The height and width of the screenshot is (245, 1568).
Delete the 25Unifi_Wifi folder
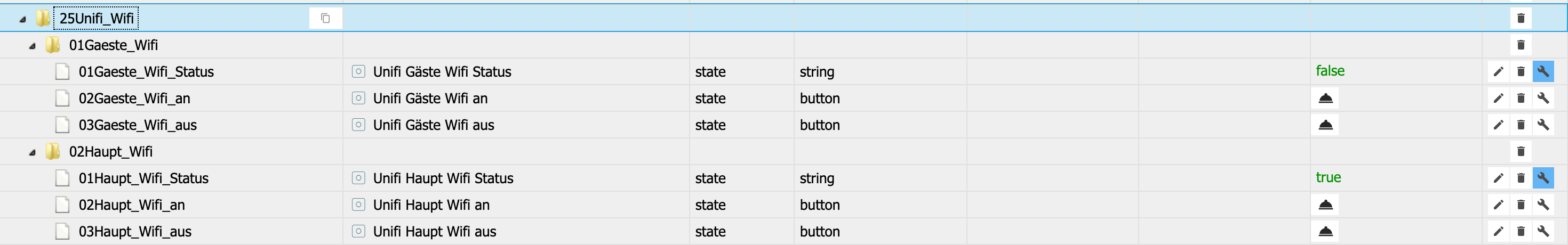1520,18
